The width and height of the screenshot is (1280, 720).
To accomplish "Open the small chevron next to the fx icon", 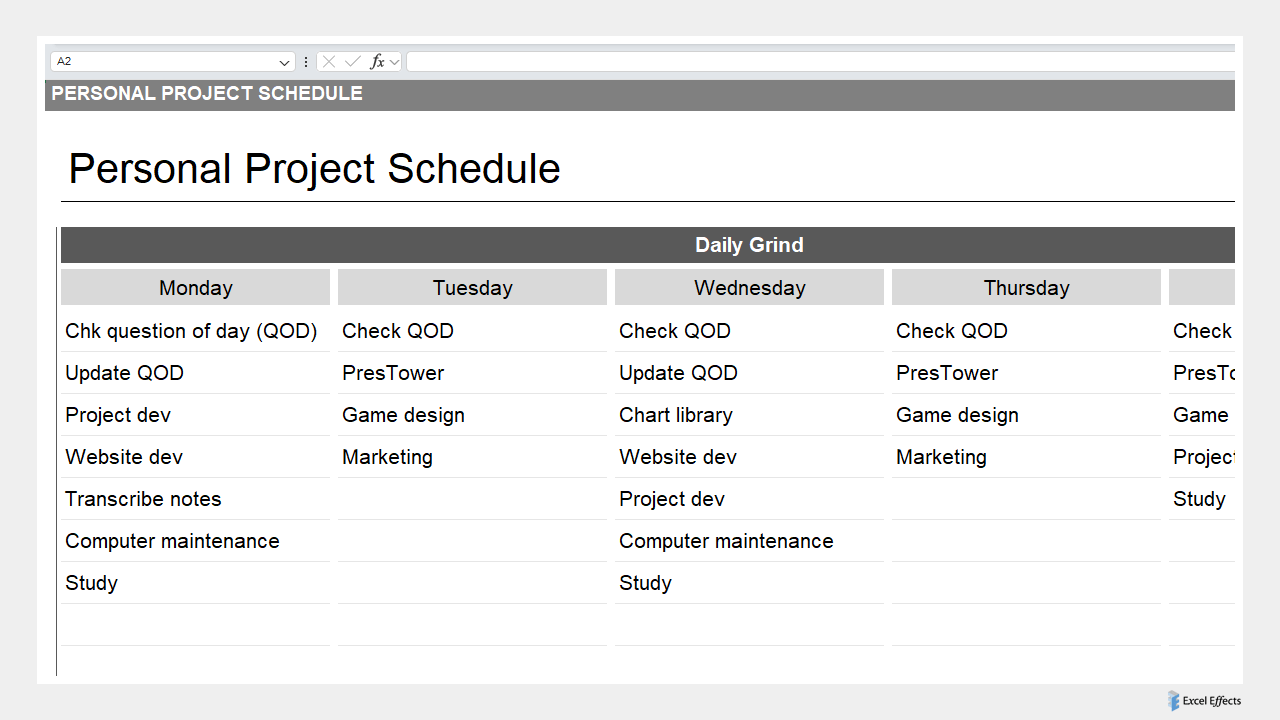I will coord(394,61).
